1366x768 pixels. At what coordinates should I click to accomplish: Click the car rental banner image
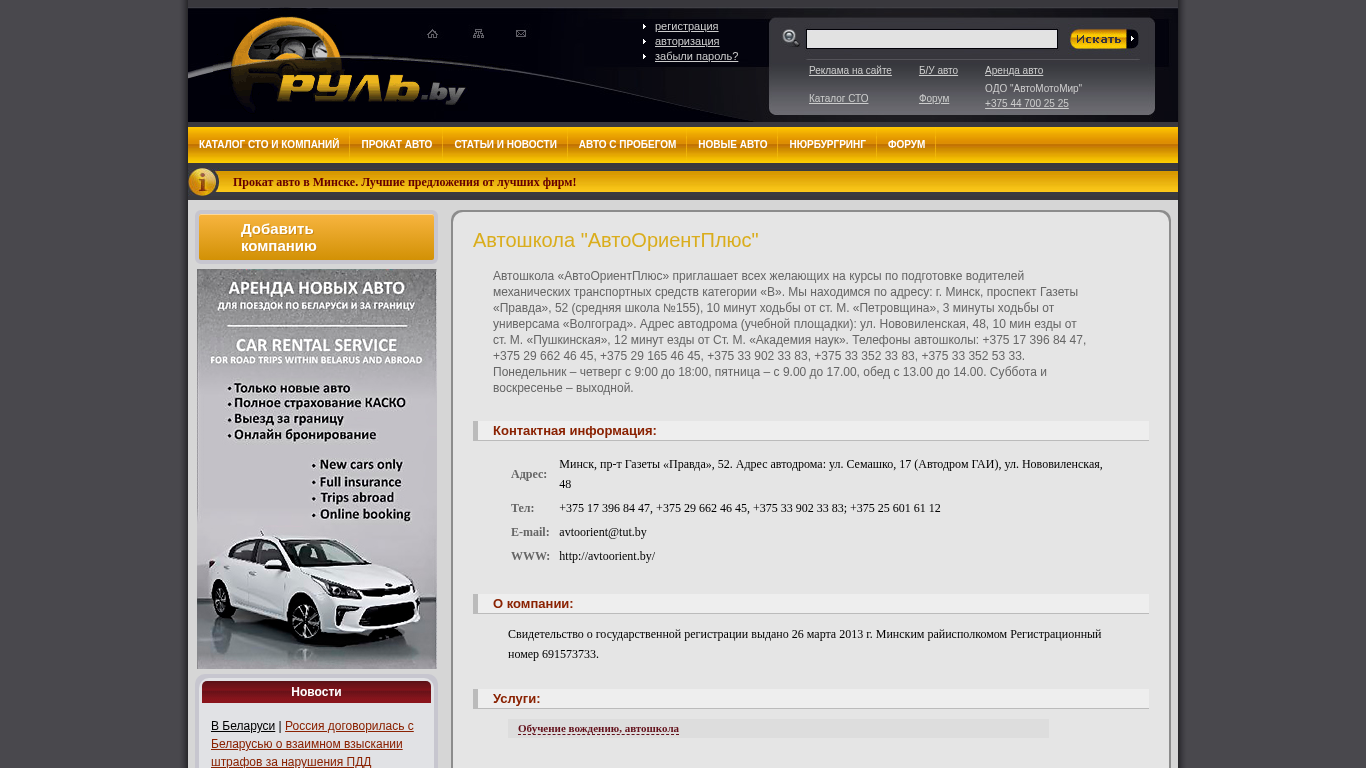click(x=316, y=469)
